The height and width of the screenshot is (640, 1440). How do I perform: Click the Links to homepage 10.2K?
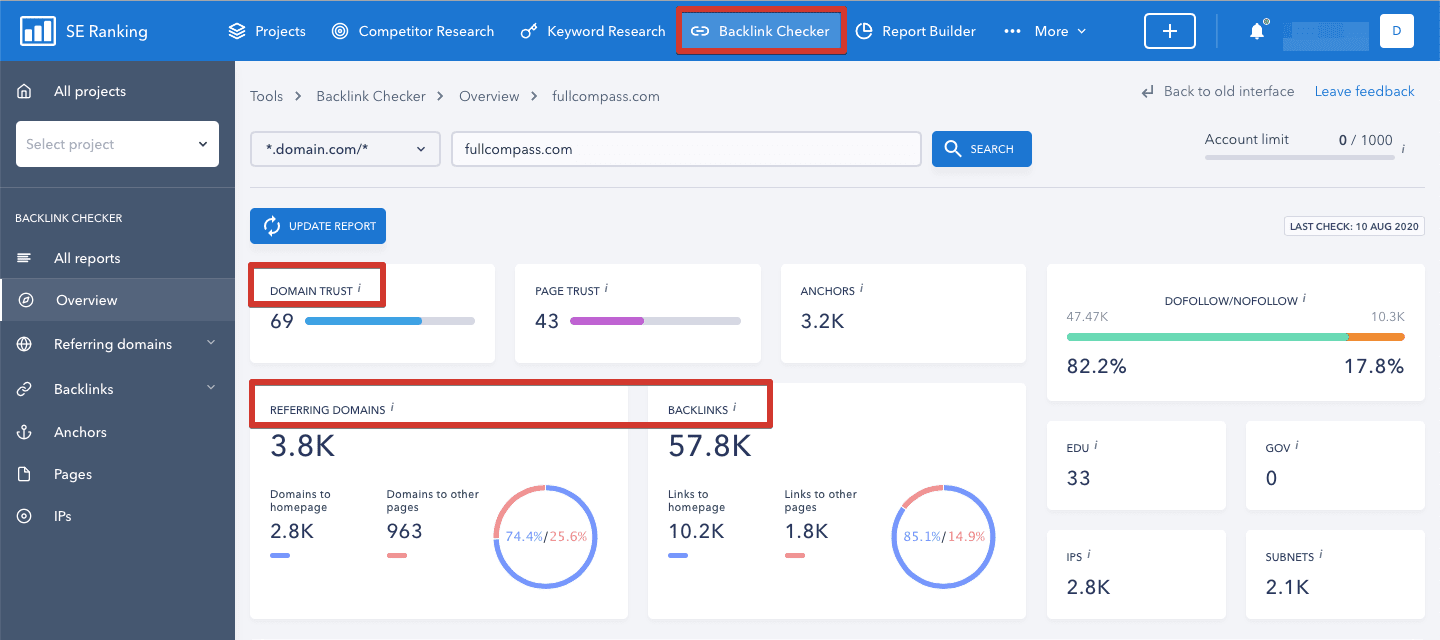point(696,531)
